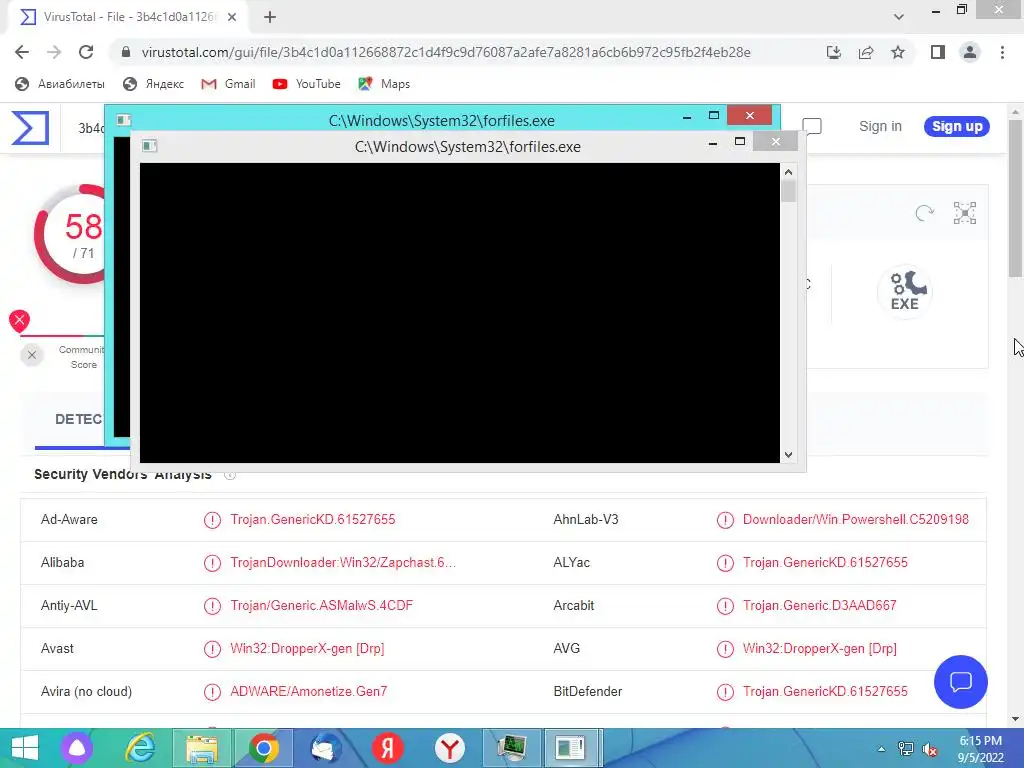This screenshot has width=1024, height=768.
Task: Open the Chrome profile avatar
Action: pos(970,52)
